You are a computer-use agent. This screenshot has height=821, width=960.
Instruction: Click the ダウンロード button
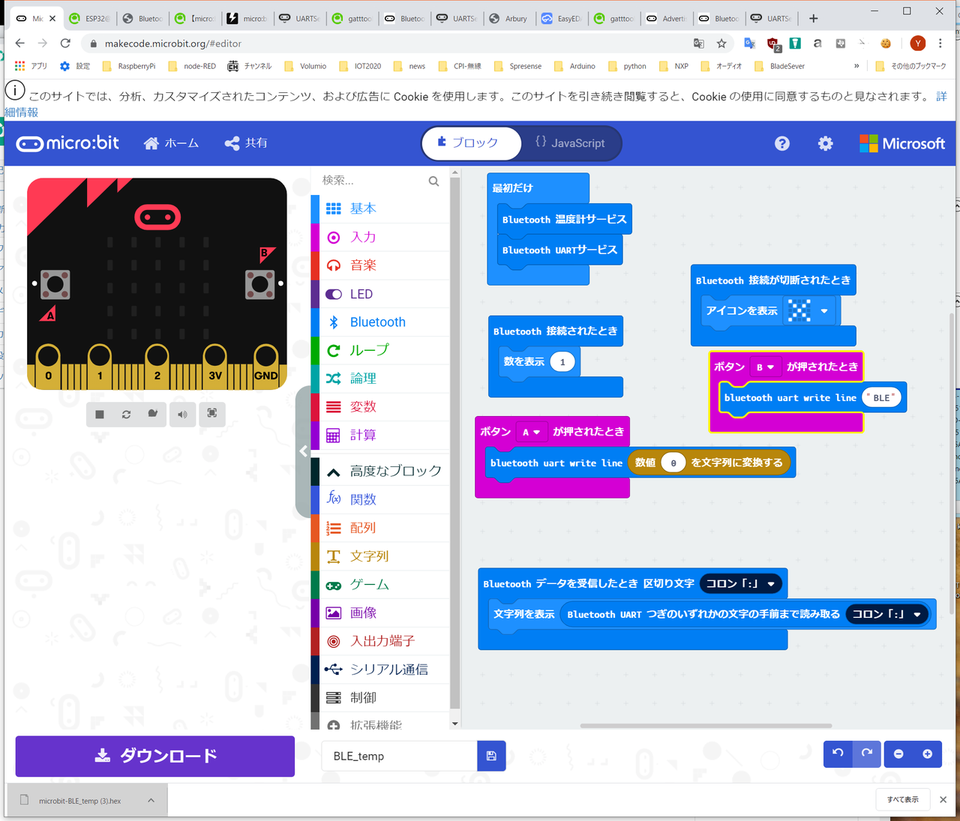coord(155,756)
